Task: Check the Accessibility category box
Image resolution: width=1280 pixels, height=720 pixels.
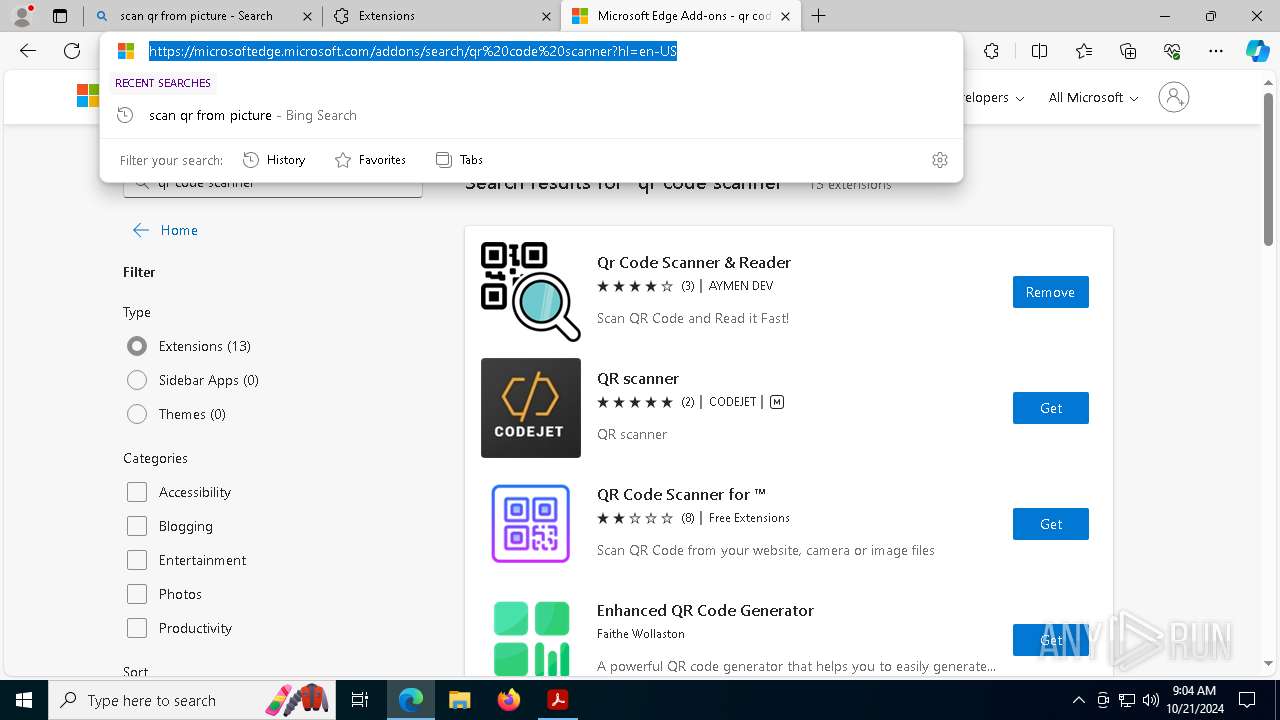Action: coord(137,492)
